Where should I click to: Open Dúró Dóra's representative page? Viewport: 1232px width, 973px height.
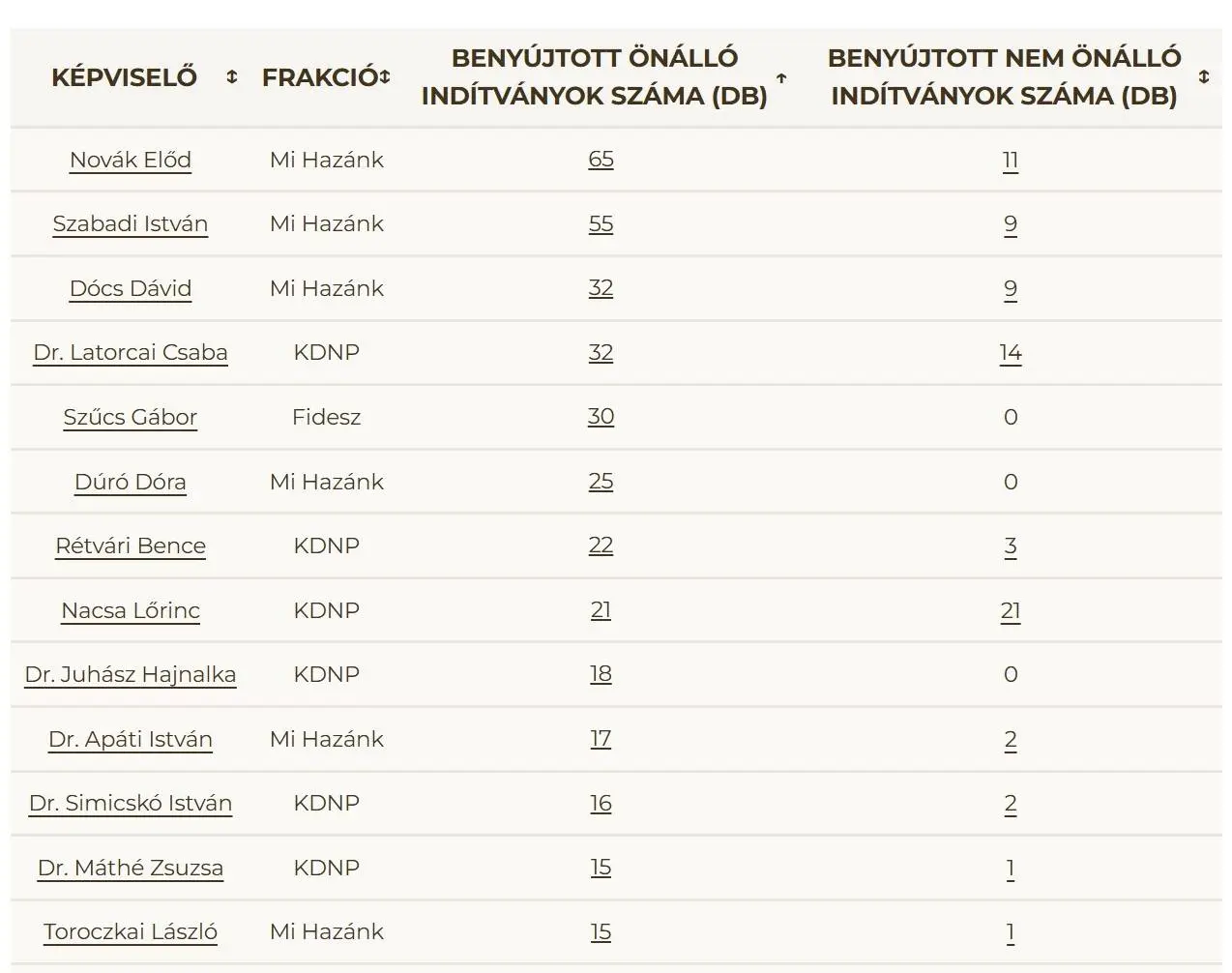tap(131, 482)
